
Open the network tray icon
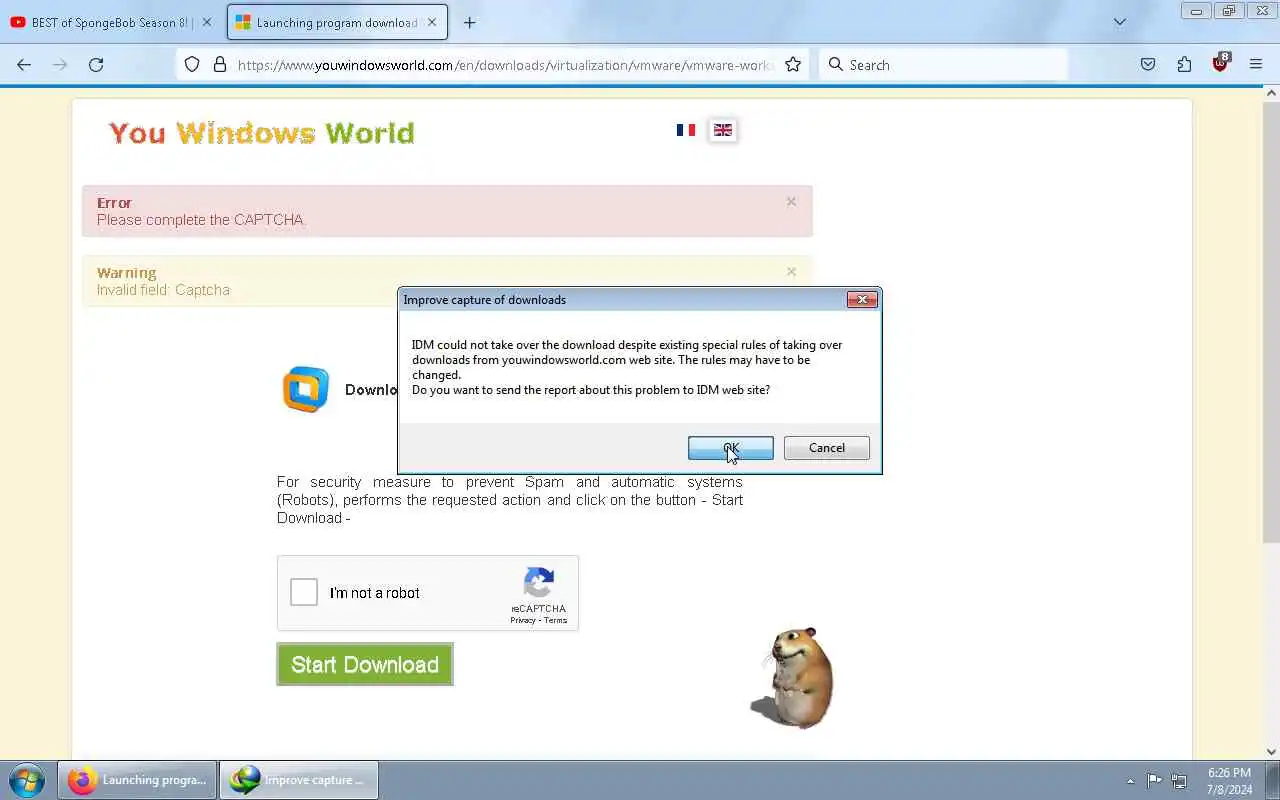point(1179,781)
